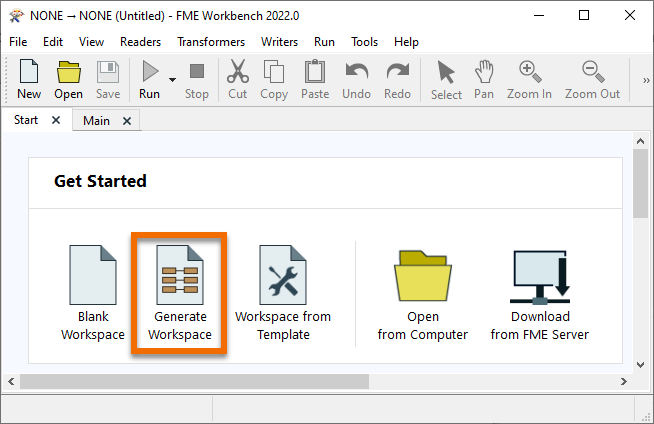654x424 pixels.
Task: Activate the Select pointer tool
Action: point(446,80)
